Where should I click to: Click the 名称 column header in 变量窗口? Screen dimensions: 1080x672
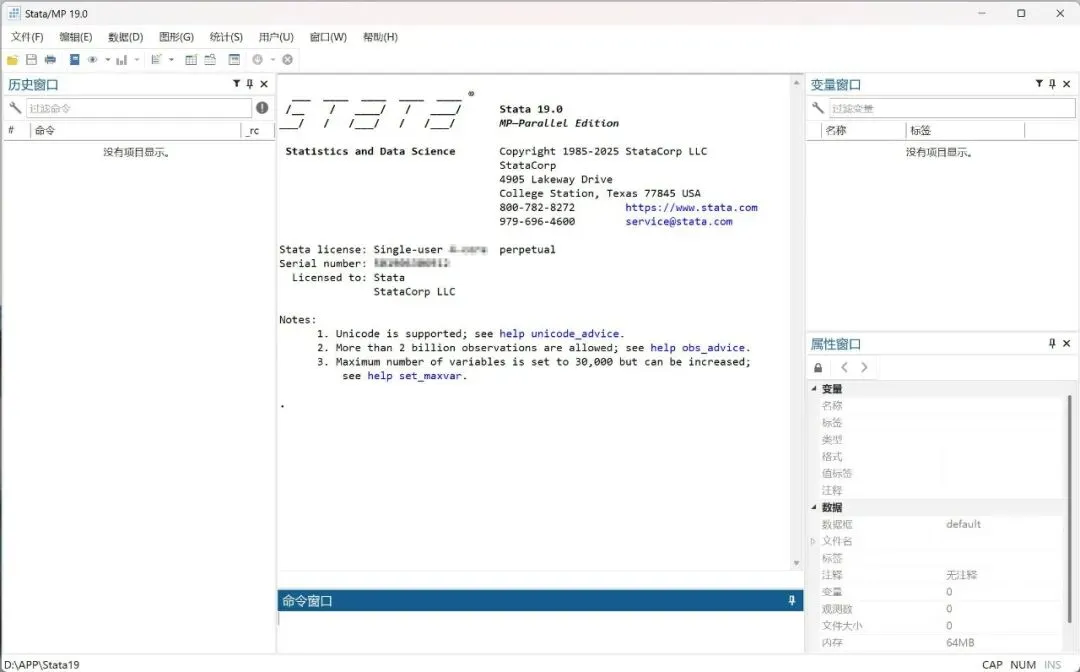864,130
